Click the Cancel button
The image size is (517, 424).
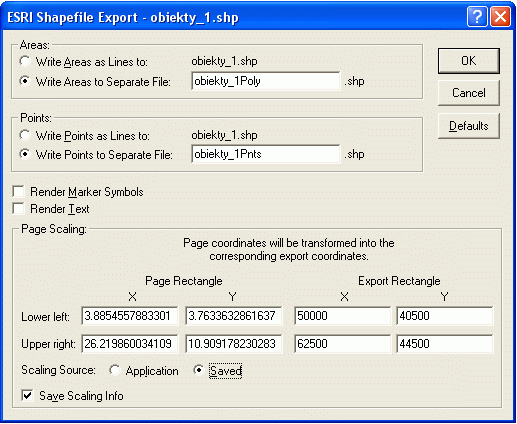(469, 93)
